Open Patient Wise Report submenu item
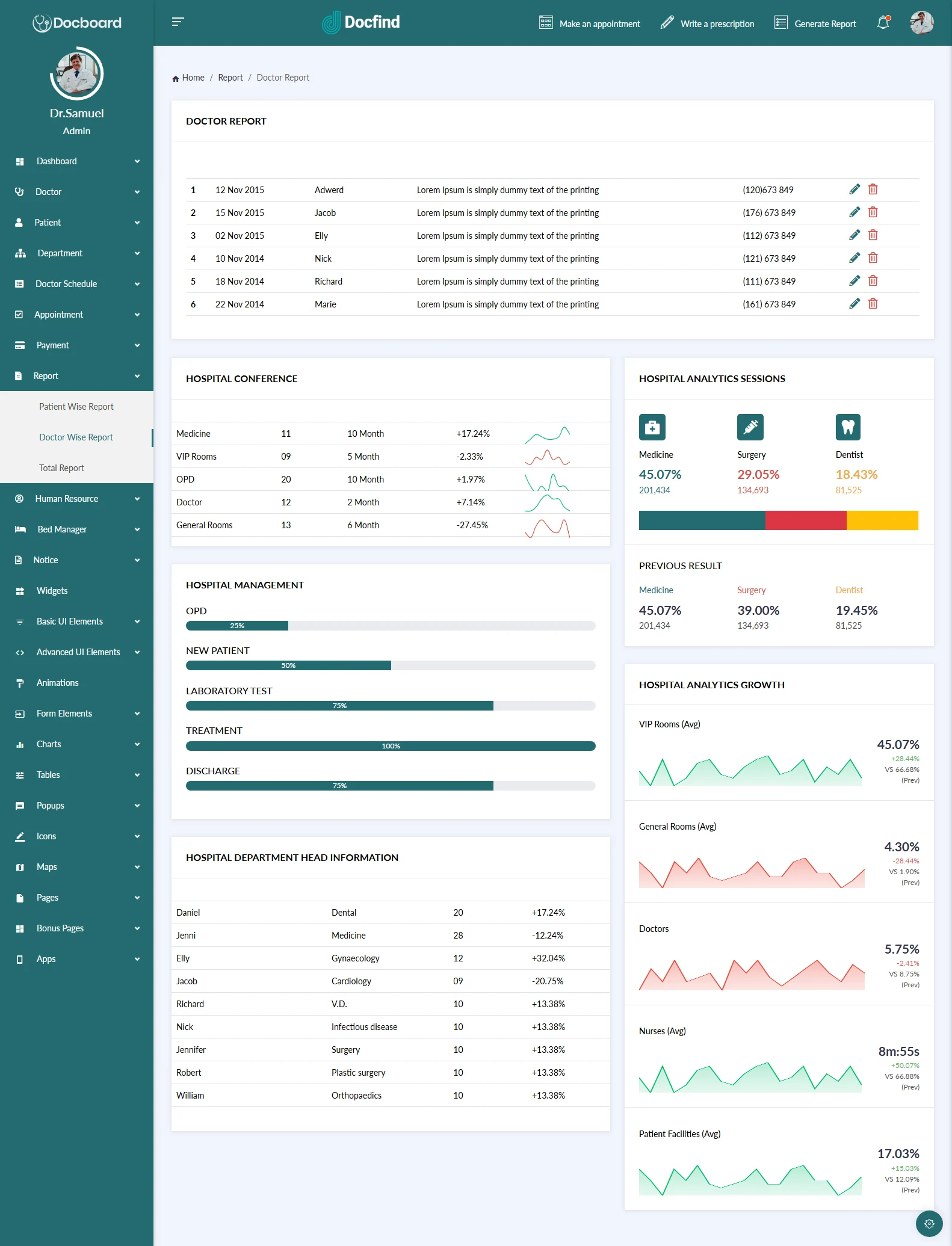952x1246 pixels. [x=76, y=407]
